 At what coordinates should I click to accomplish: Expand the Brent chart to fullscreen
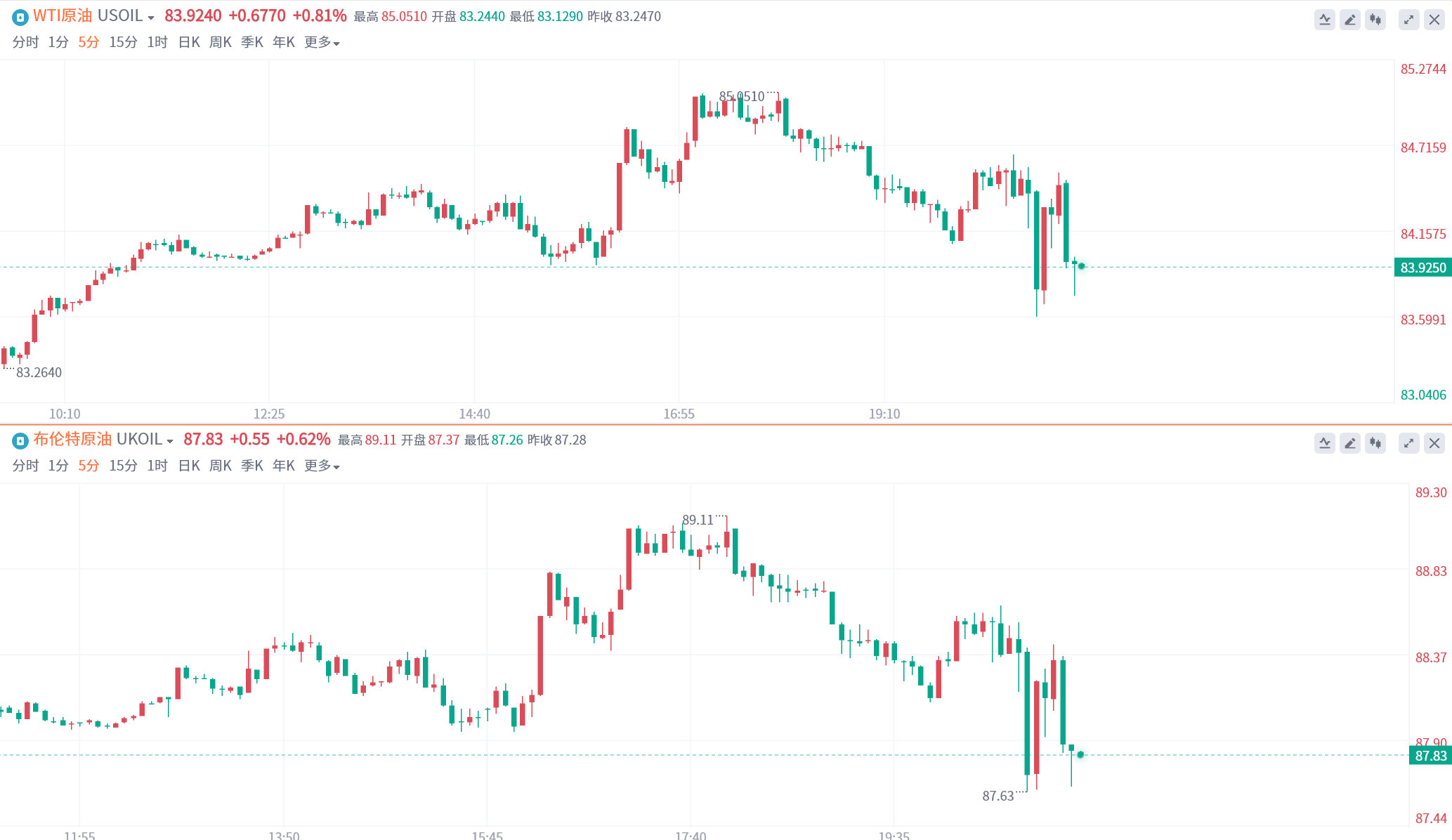coord(1408,443)
